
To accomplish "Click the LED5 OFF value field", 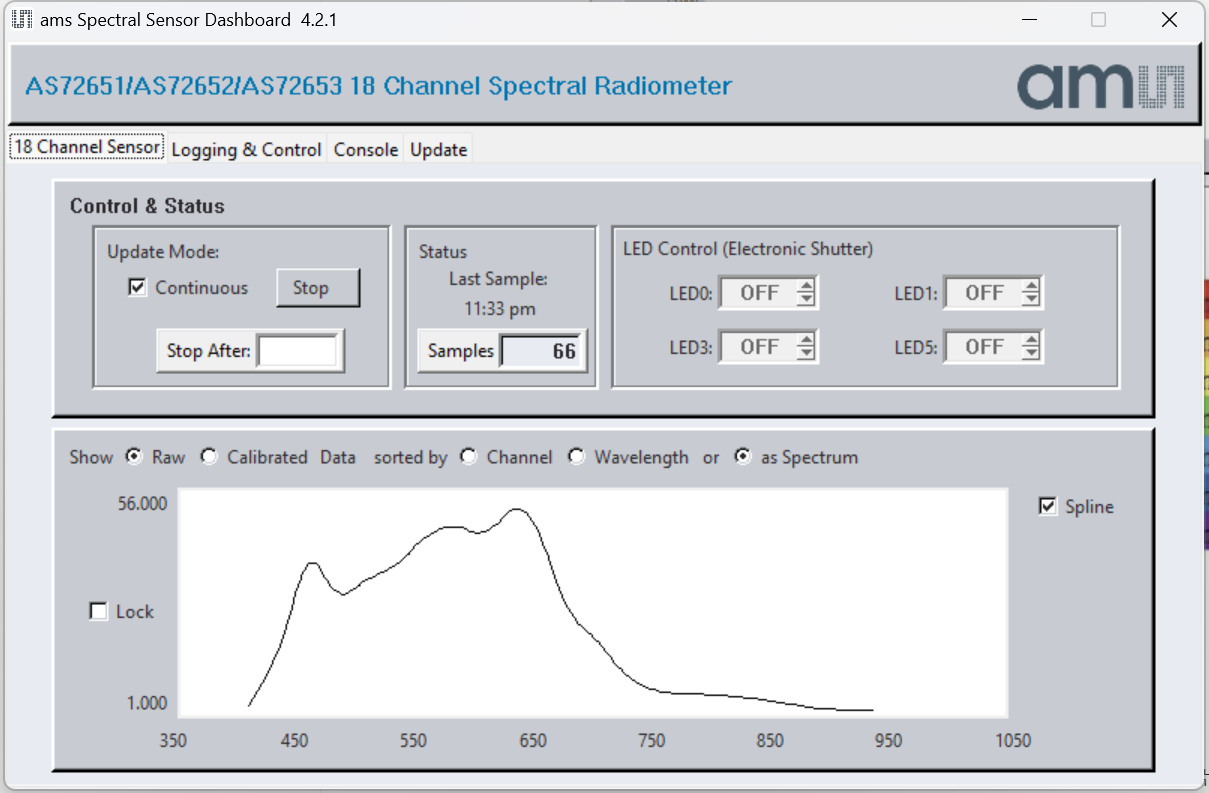I will [984, 347].
